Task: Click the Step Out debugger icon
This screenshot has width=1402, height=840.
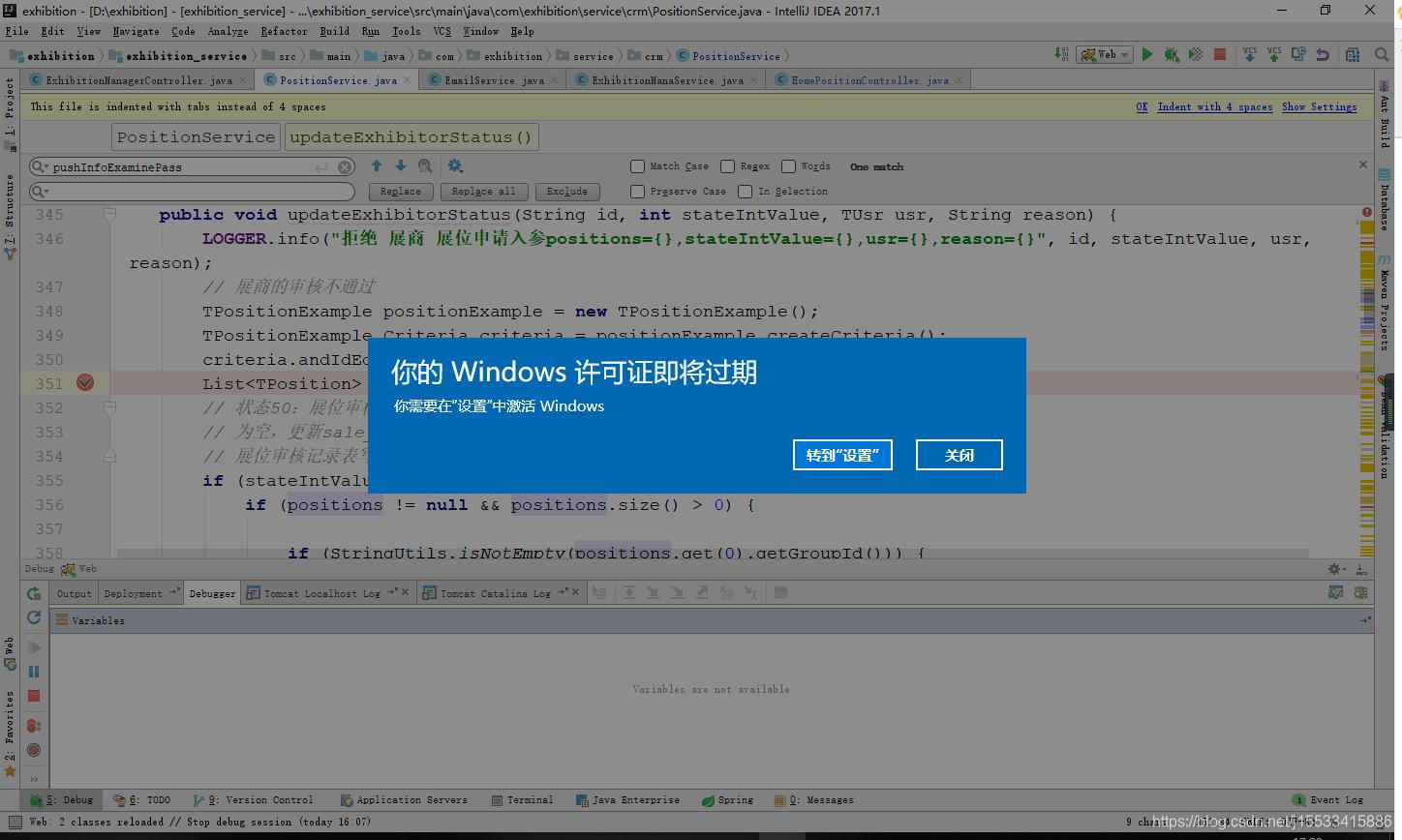Action: [x=702, y=593]
